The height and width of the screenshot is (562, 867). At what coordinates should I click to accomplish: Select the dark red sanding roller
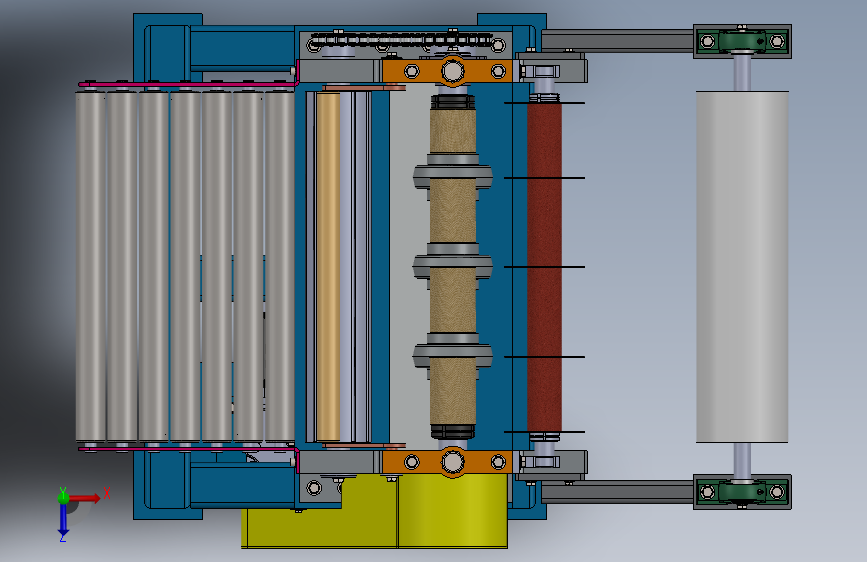pos(544,267)
